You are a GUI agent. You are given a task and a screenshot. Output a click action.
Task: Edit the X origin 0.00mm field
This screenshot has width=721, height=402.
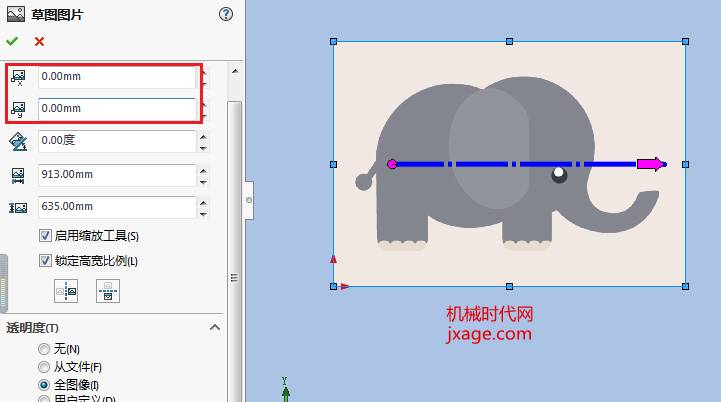point(117,77)
